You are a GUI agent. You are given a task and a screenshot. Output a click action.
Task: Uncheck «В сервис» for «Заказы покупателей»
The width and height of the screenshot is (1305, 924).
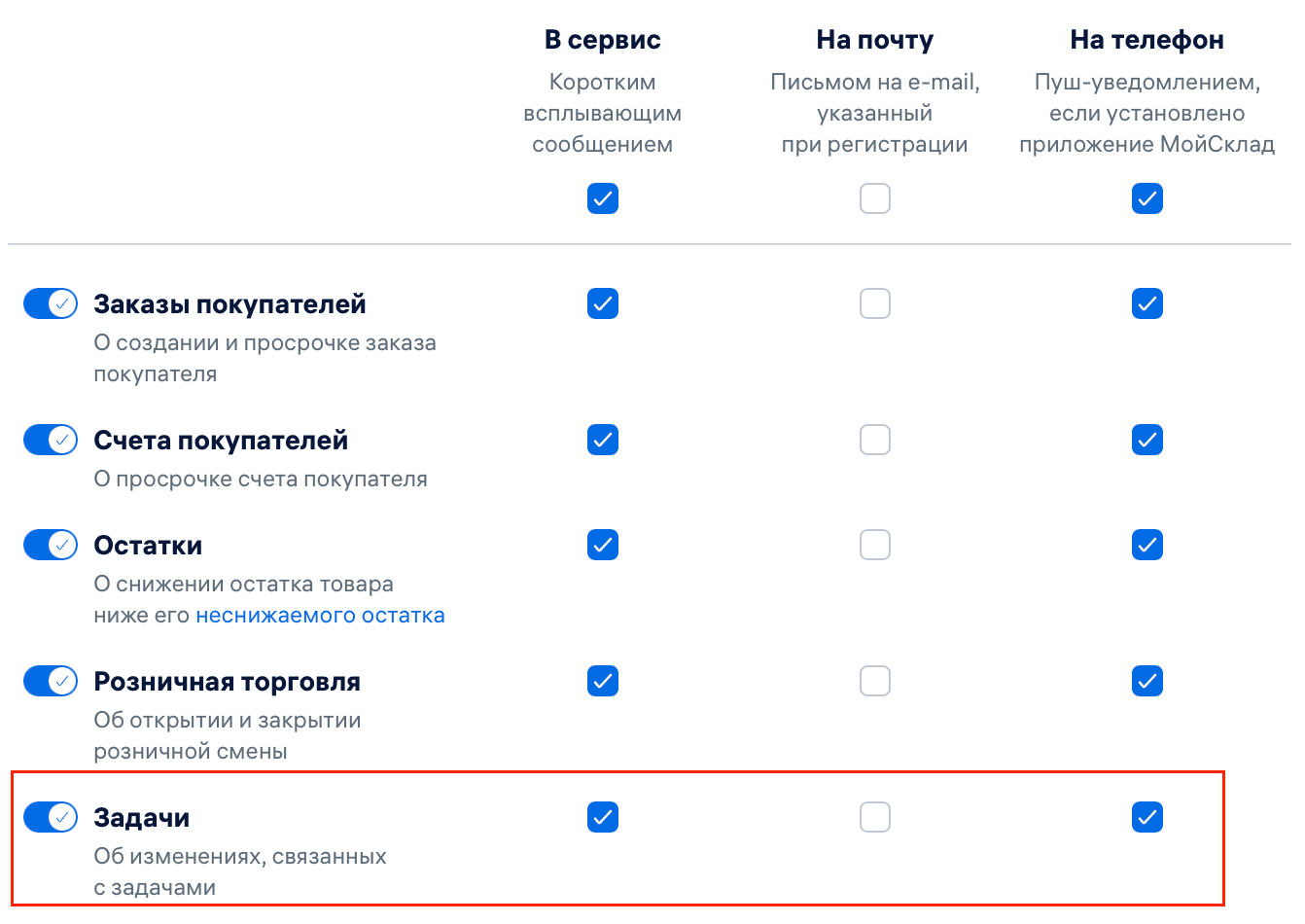click(x=603, y=303)
